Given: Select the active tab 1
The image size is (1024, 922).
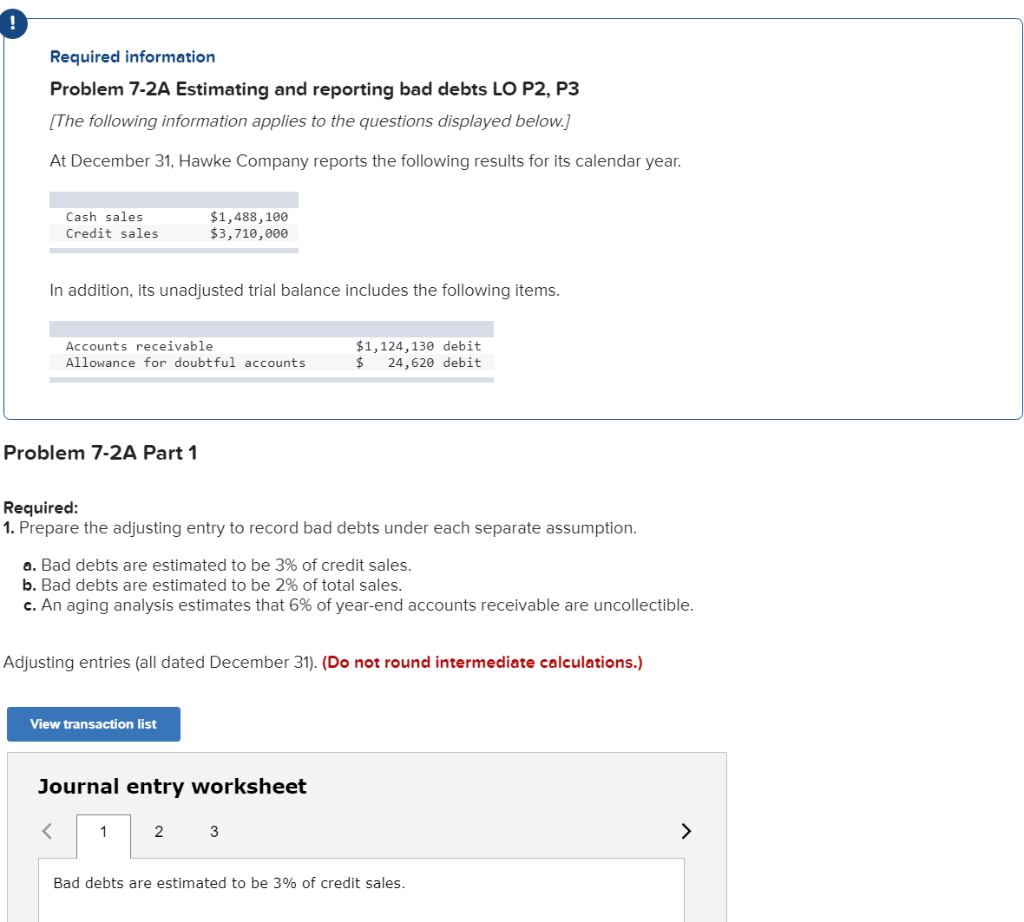Looking at the screenshot, I should click(103, 831).
